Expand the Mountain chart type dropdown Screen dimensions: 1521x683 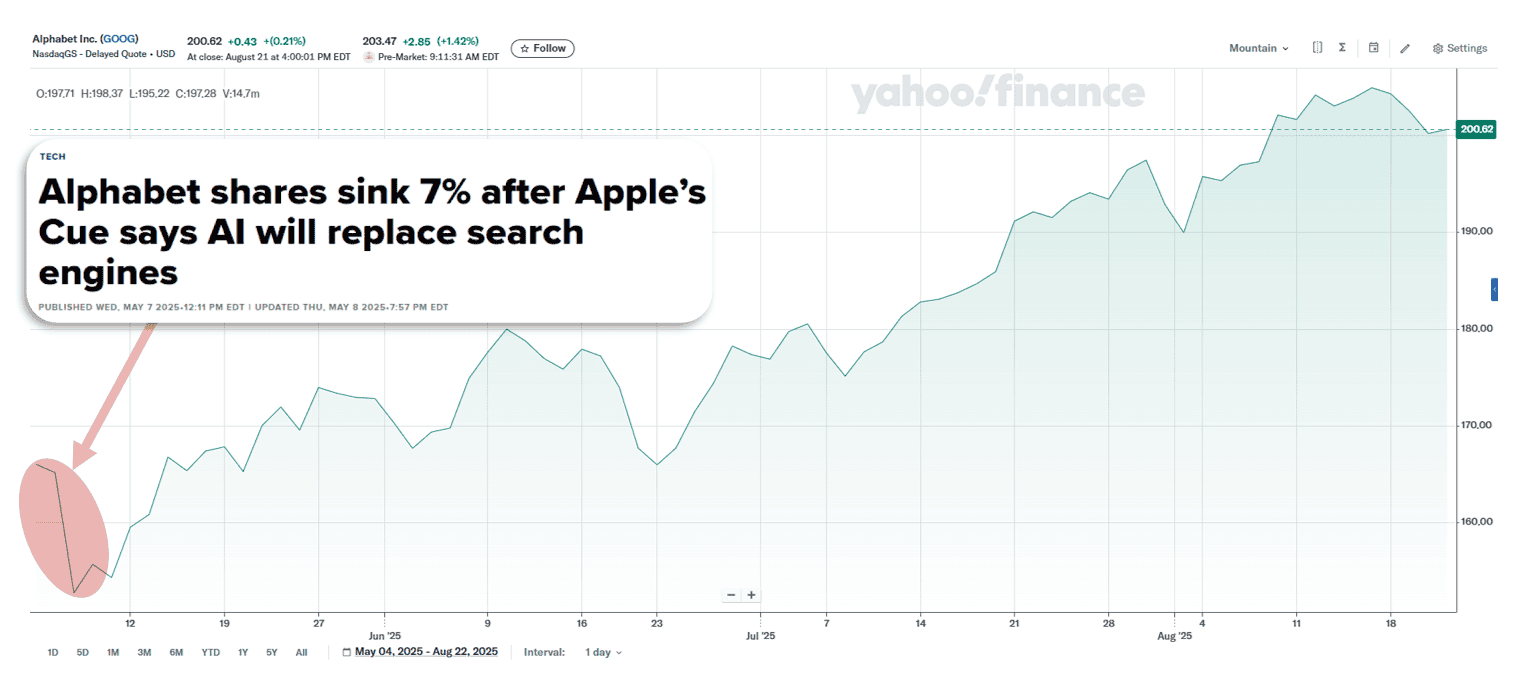pos(1259,48)
